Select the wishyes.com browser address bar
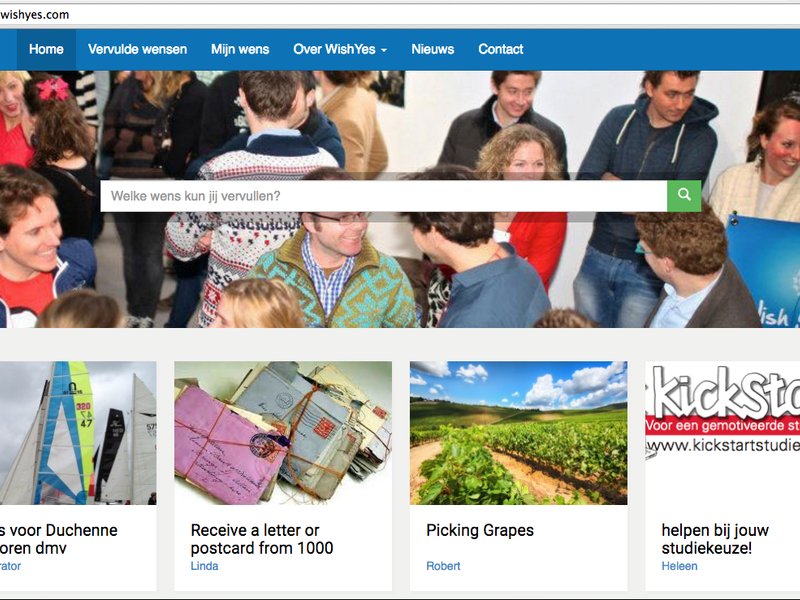 (x=400, y=15)
